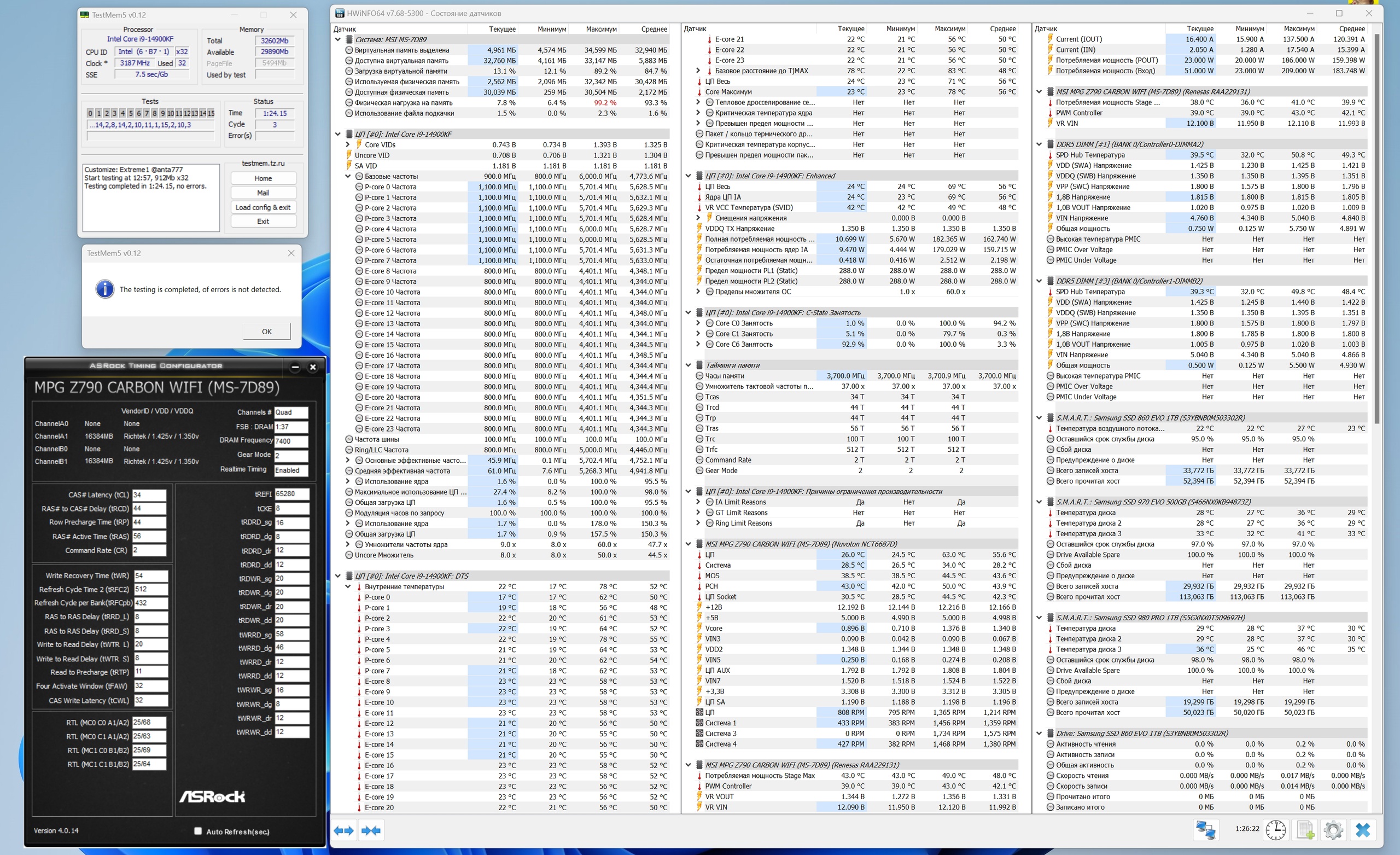The height and width of the screenshot is (855, 1400).
Task: Collapse the Базовые частоты group
Action: (348, 176)
